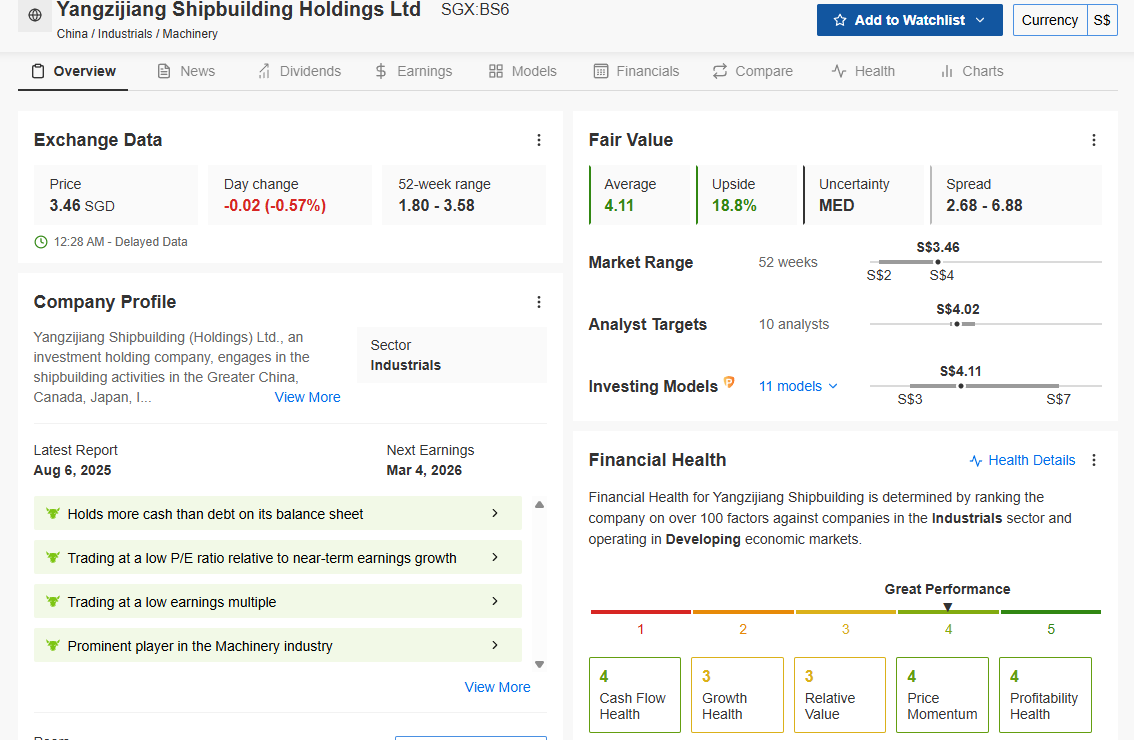The height and width of the screenshot is (740, 1134).
Task: Expand 'Holds more cash than debt' insight
Action: pyautogui.click(x=278, y=514)
